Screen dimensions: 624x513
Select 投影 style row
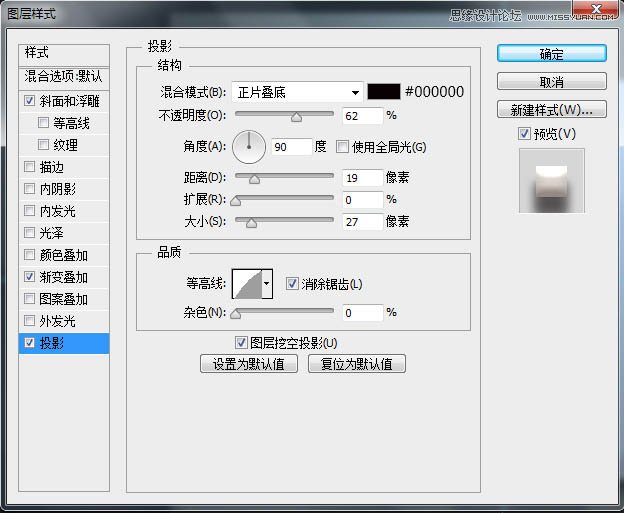[x=64, y=343]
